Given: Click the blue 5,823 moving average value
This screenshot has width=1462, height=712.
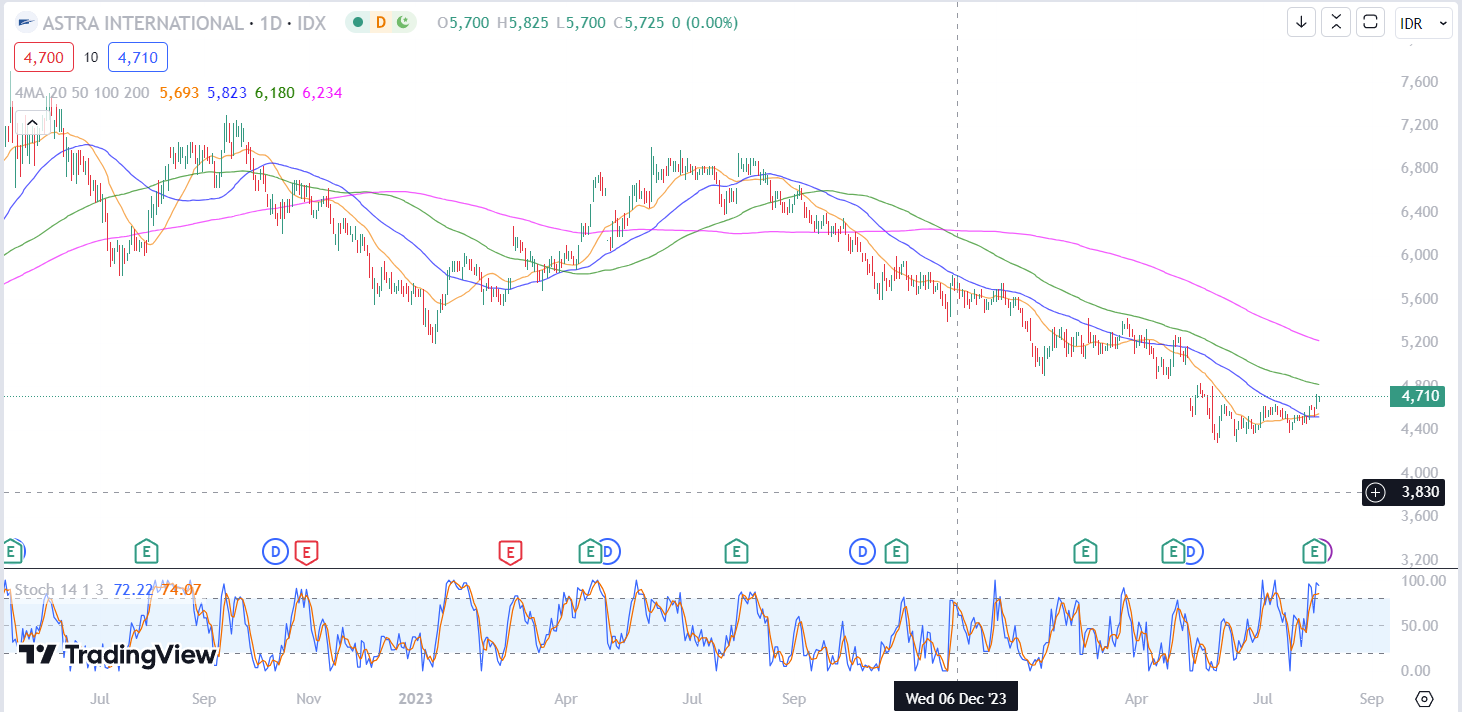Looking at the screenshot, I should [x=226, y=92].
